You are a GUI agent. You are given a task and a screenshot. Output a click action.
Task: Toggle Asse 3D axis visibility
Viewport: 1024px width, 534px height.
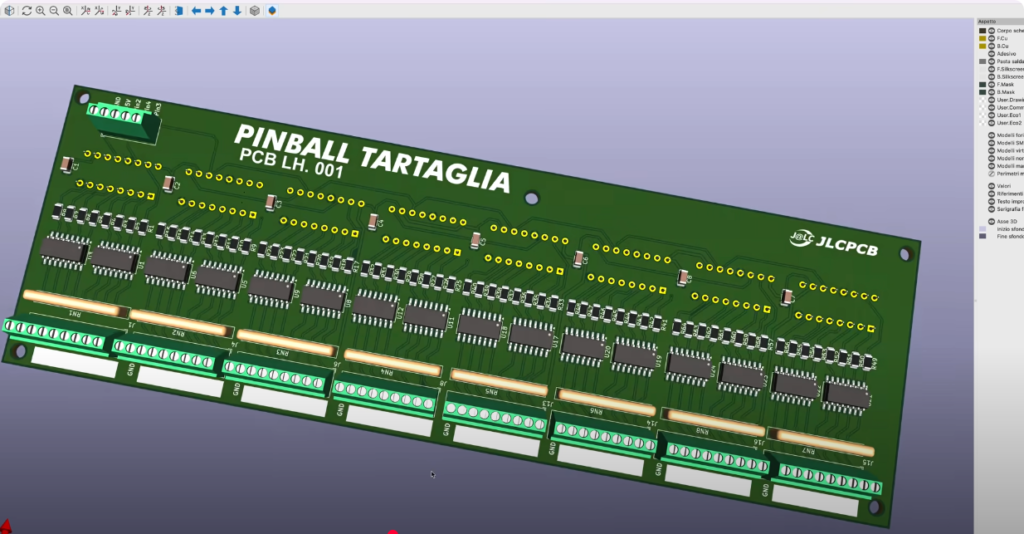point(991,221)
